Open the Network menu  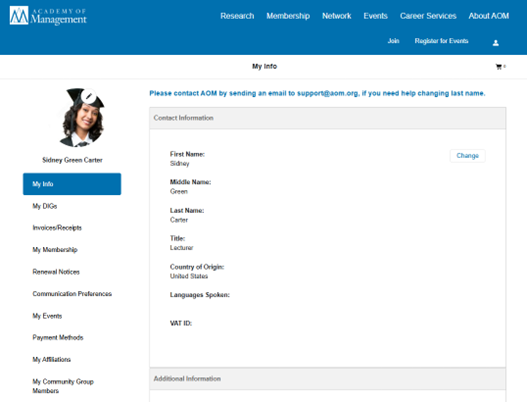coord(336,16)
